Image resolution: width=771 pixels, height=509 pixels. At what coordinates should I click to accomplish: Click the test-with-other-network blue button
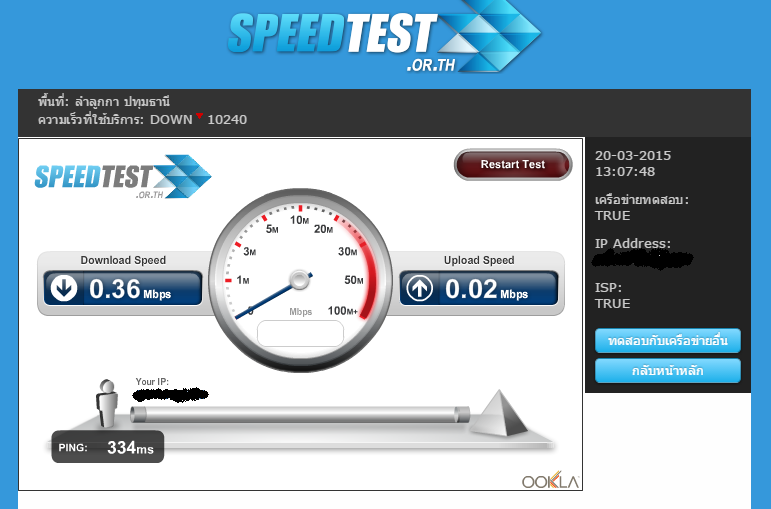(668, 341)
